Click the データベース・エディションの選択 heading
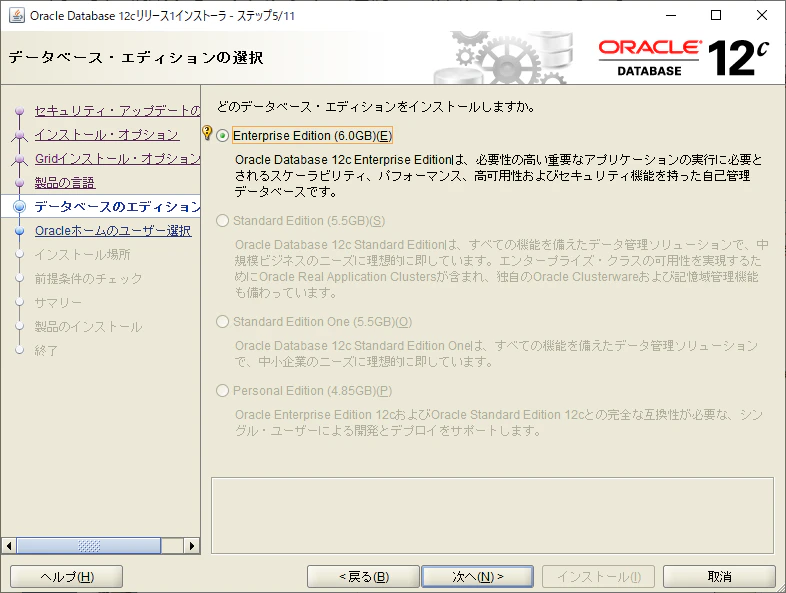 click(136, 58)
